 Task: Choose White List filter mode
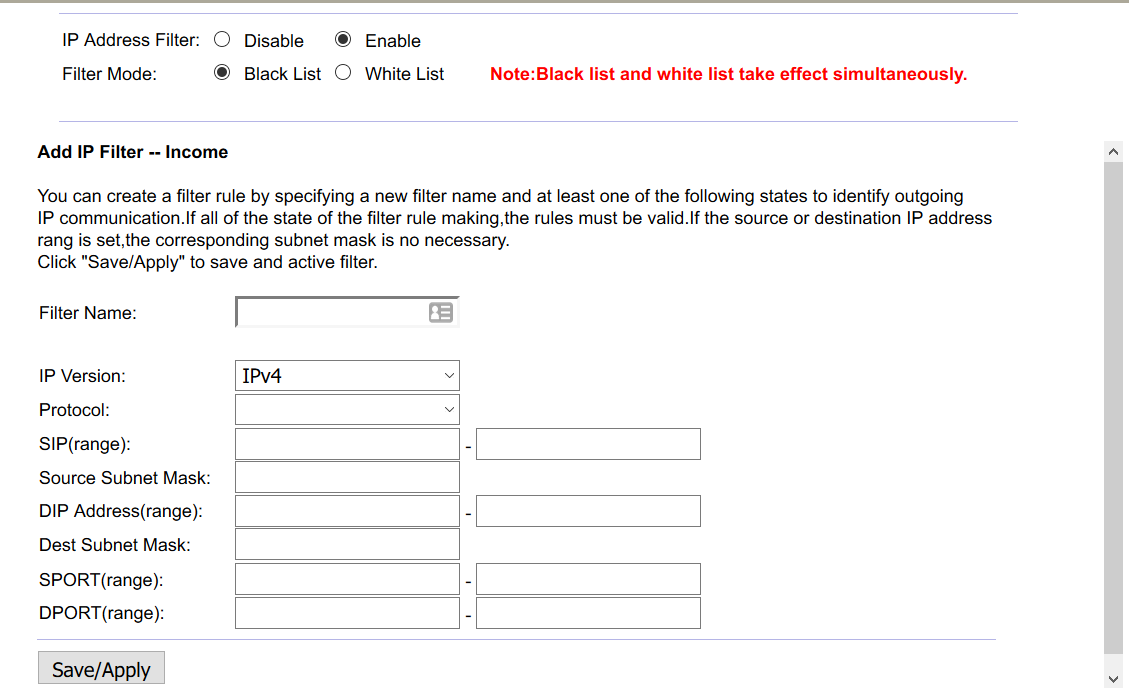coord(343,73)
